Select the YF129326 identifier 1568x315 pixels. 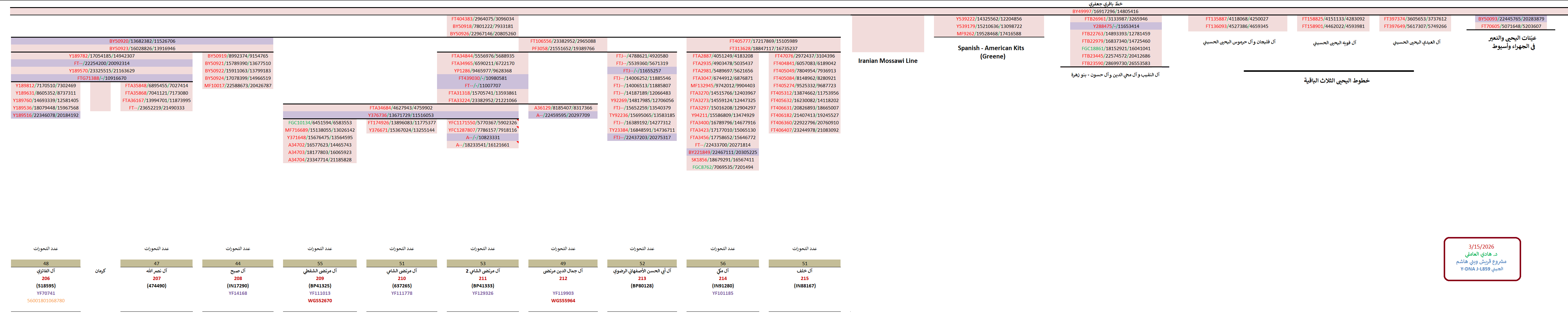(482, 293)
